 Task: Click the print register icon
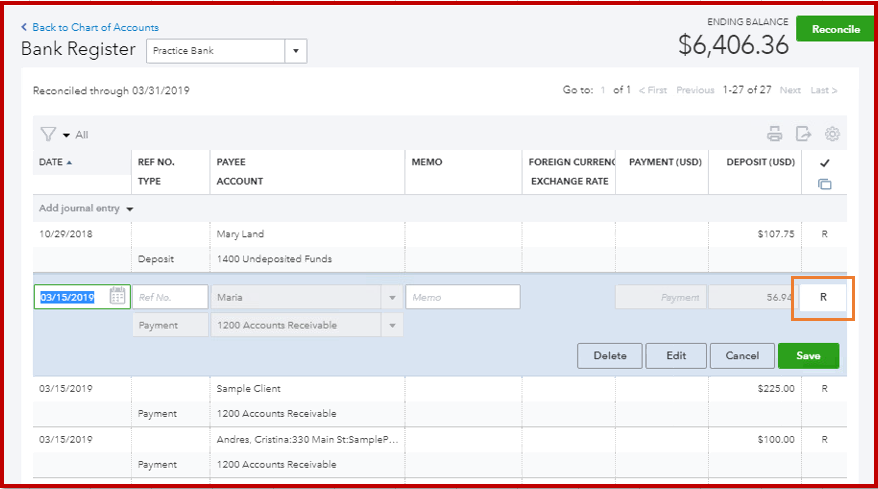(774, 134)
